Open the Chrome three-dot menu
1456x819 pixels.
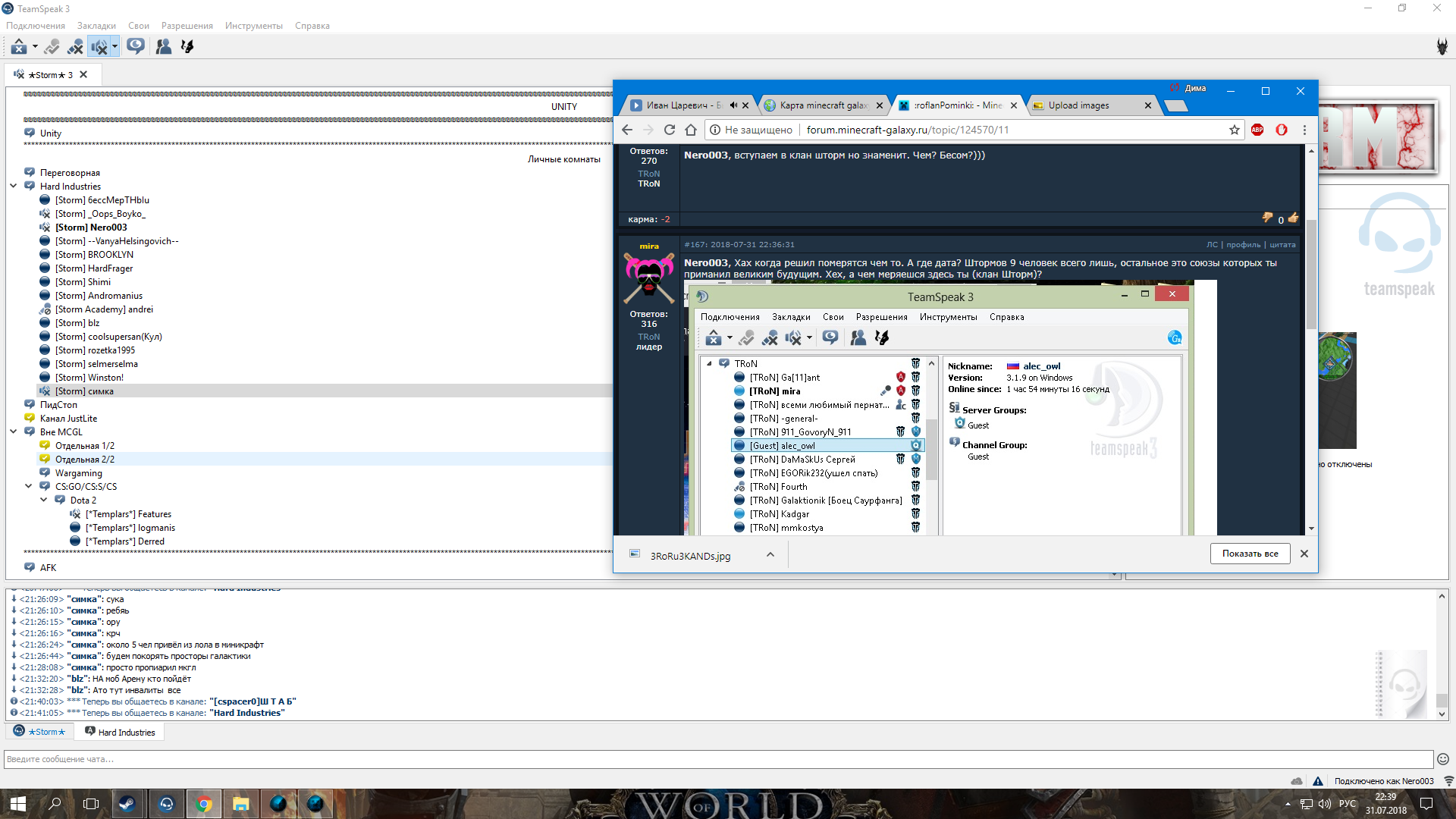(1304, 130)
